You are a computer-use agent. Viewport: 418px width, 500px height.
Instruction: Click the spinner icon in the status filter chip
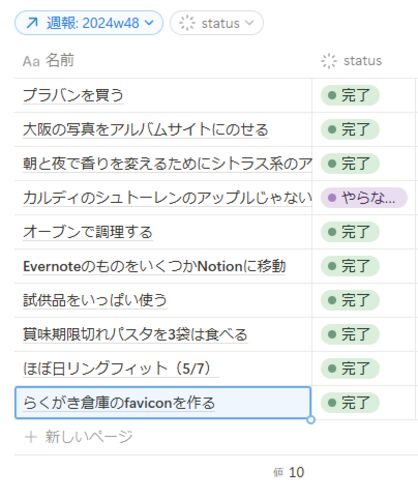point(187,23)
